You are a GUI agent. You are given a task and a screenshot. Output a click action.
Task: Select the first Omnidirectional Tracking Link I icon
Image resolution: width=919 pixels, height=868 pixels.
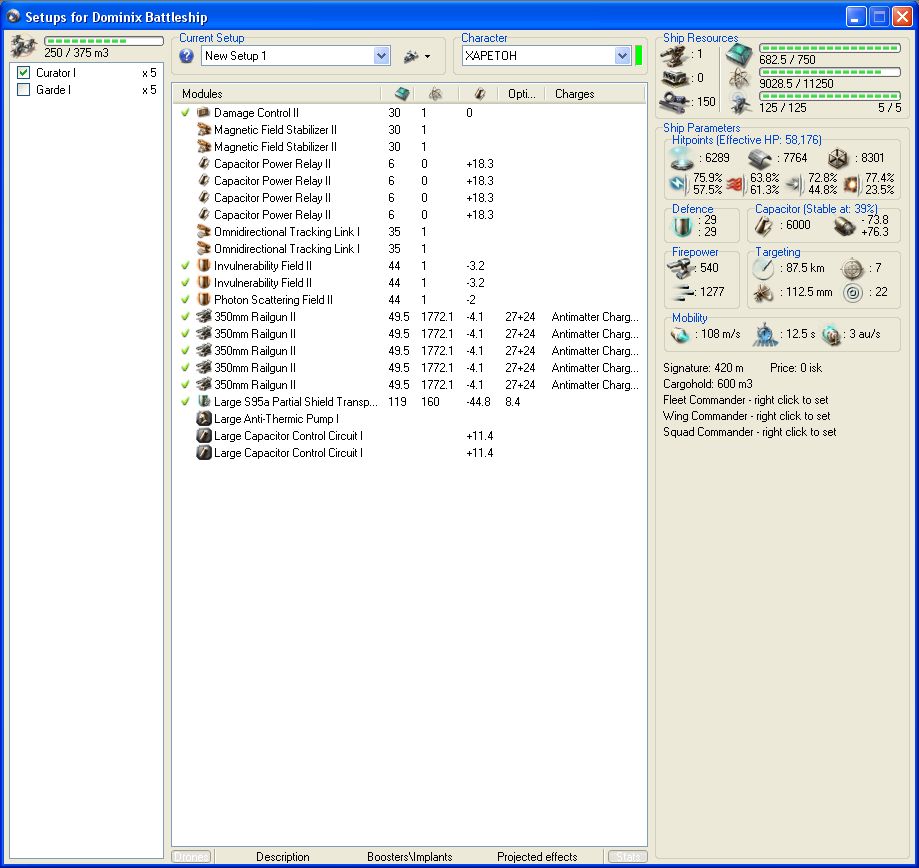pyautogui.click(x=203, y=232)
